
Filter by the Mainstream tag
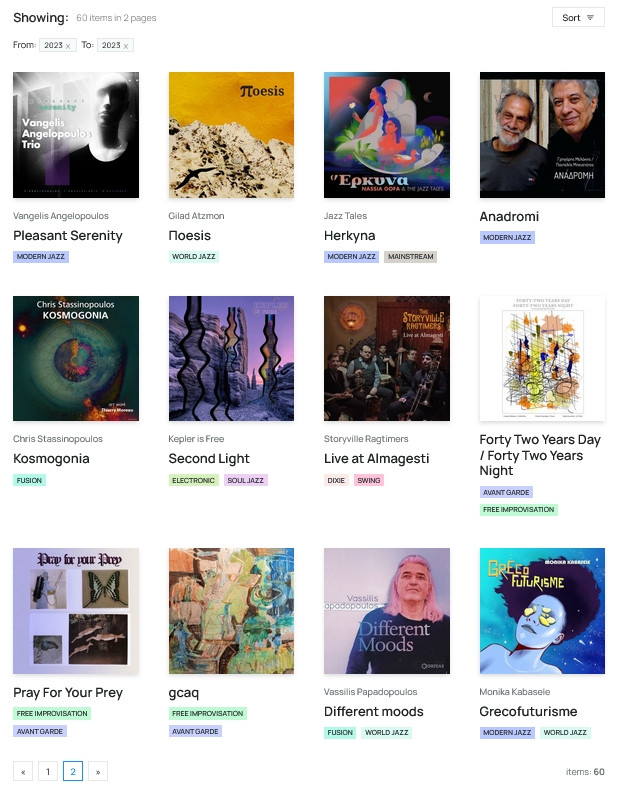coord(411,257)
